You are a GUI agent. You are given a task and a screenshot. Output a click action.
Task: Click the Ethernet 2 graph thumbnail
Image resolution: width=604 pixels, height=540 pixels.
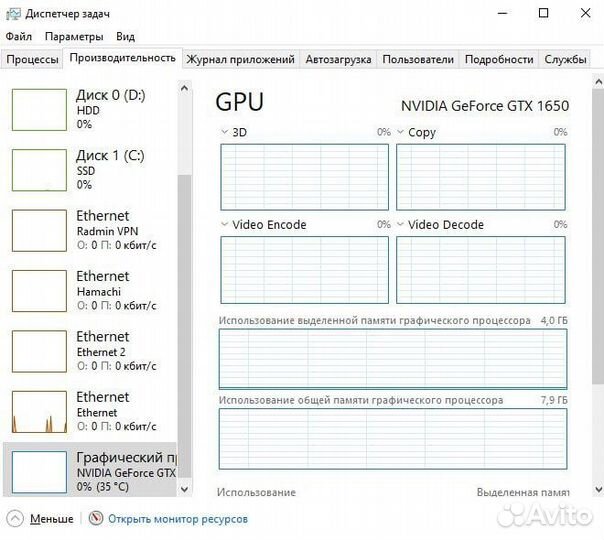pyautogui.click(x=39, y=351)
